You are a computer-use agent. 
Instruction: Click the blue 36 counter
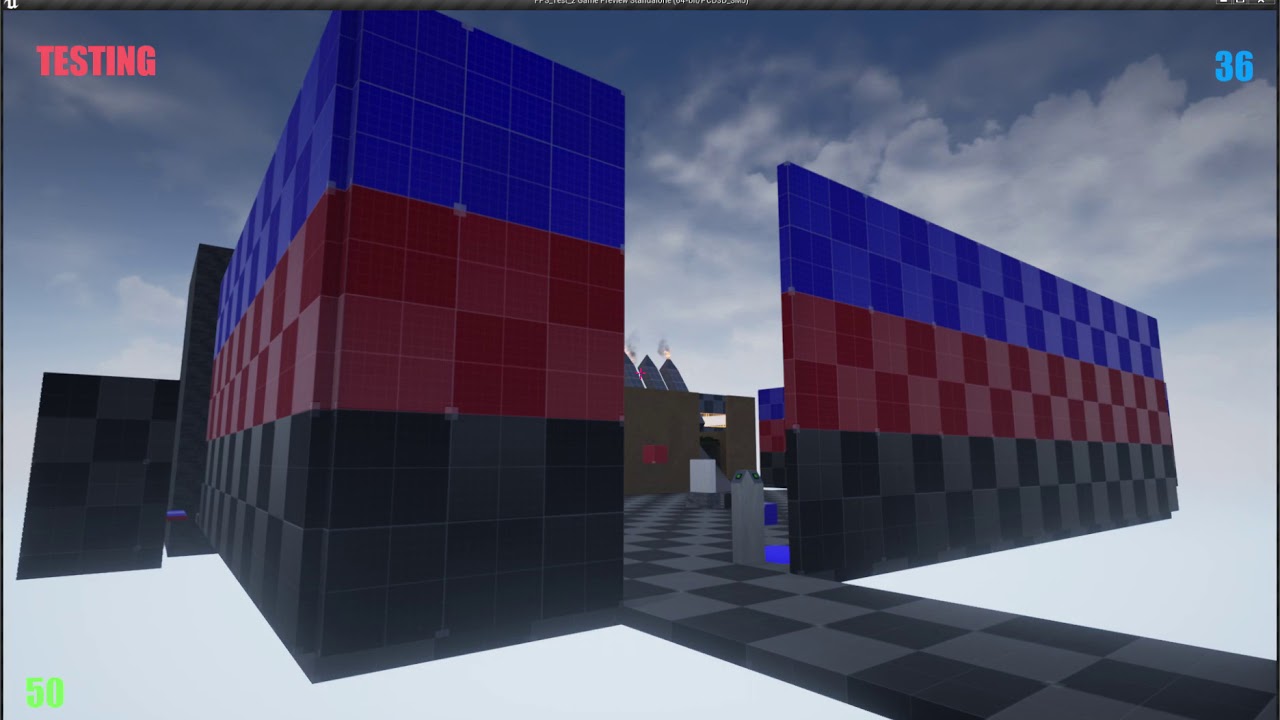coord(1234,67)
